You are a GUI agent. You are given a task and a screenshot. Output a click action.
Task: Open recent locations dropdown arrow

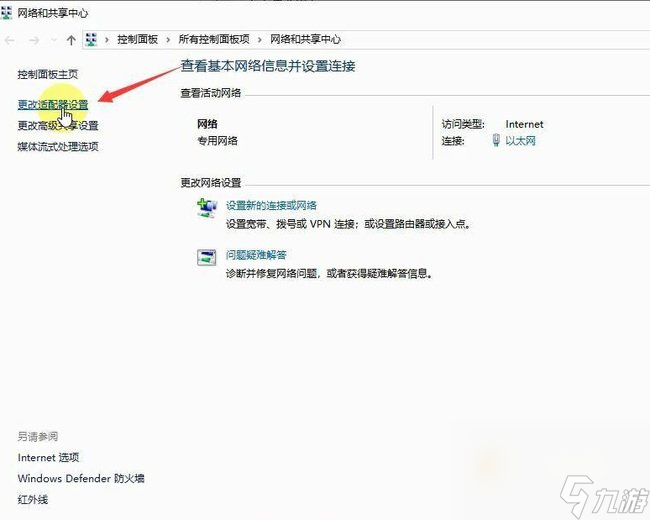(53, 40)
